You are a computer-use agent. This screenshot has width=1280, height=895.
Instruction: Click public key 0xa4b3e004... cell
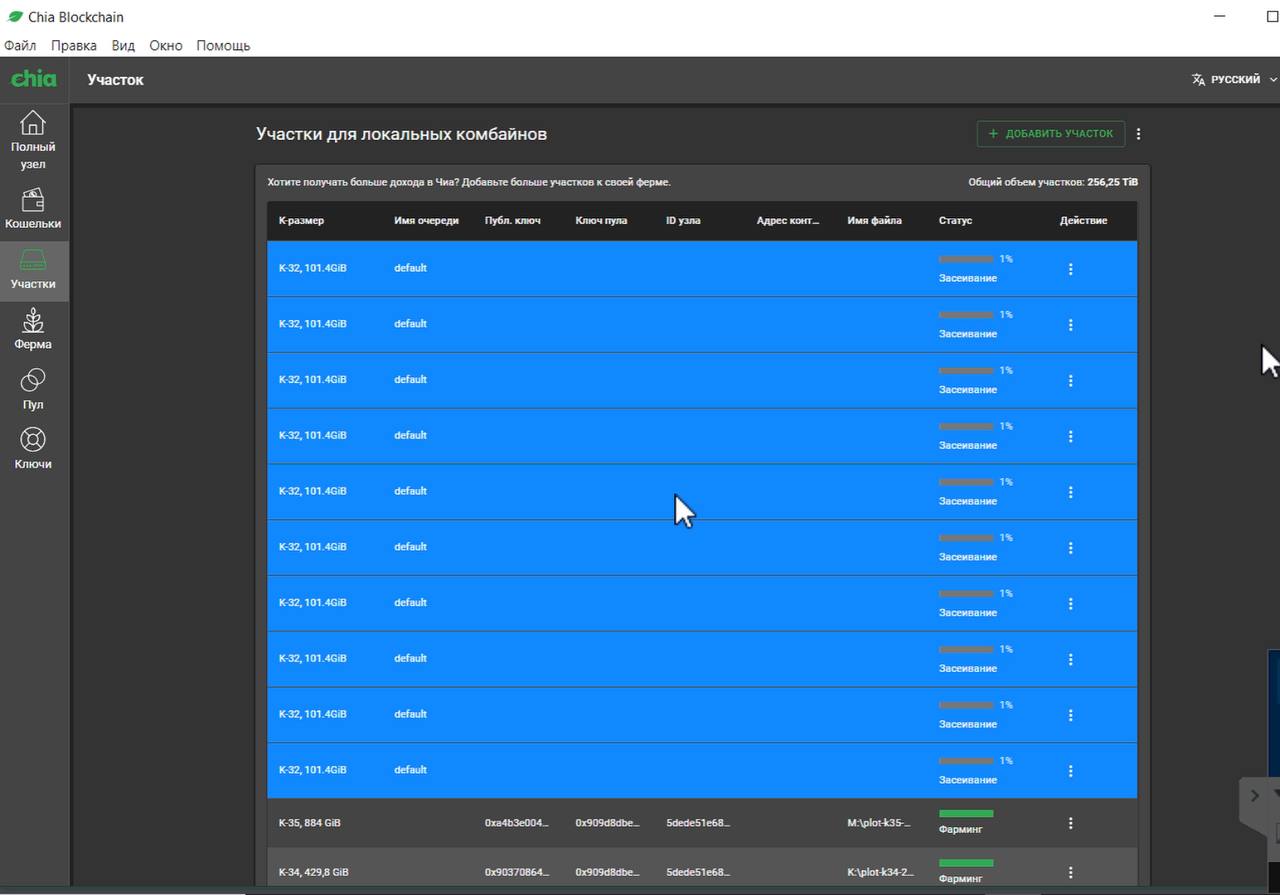tap(517, 823)
